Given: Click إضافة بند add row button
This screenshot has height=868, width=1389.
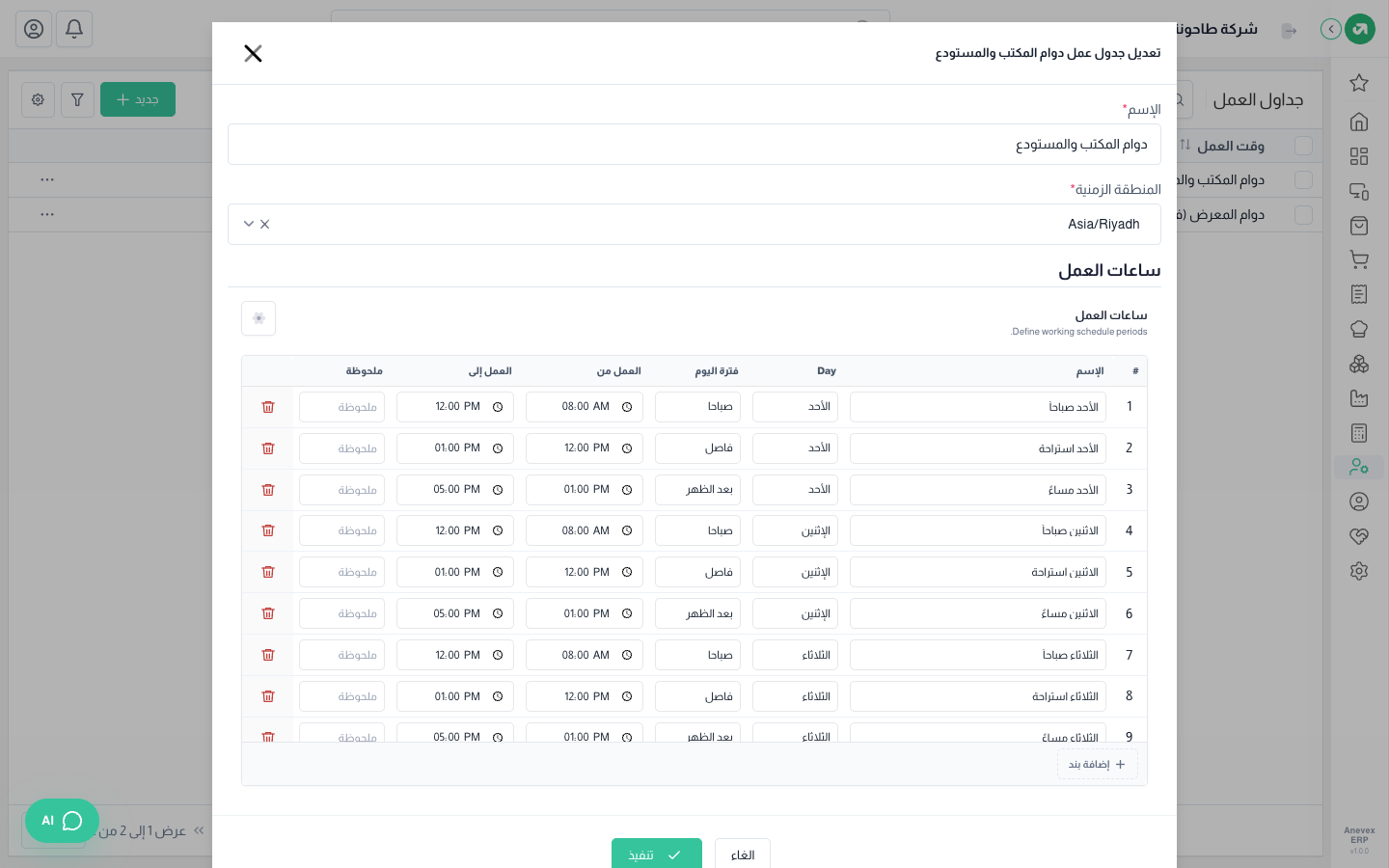Looking at the screenshot, I should coord(1098,764).
